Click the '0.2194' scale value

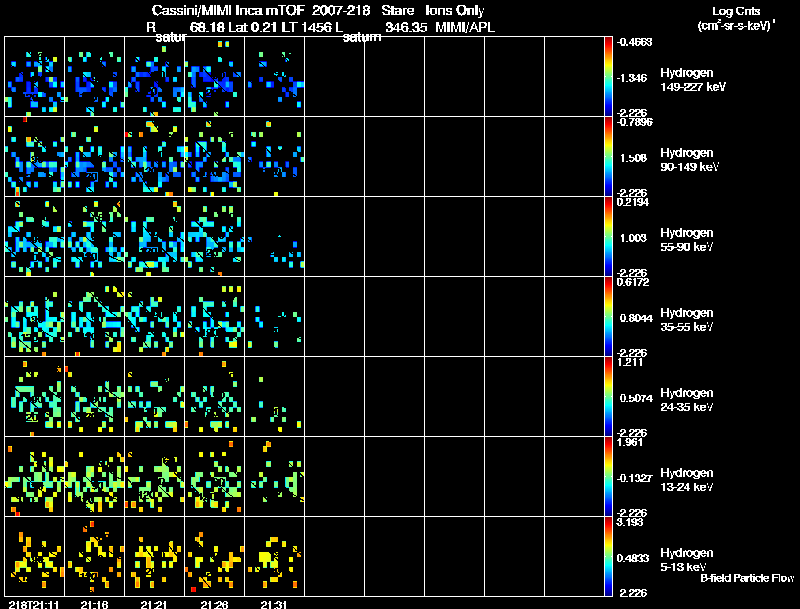pyautogui.click(x=633, y=202)
